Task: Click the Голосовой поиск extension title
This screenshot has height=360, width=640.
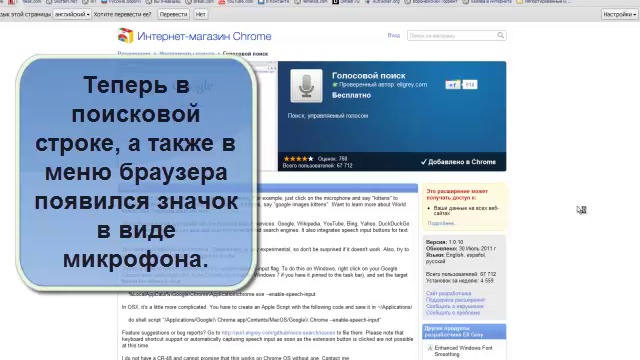Action: click(369, 76)
